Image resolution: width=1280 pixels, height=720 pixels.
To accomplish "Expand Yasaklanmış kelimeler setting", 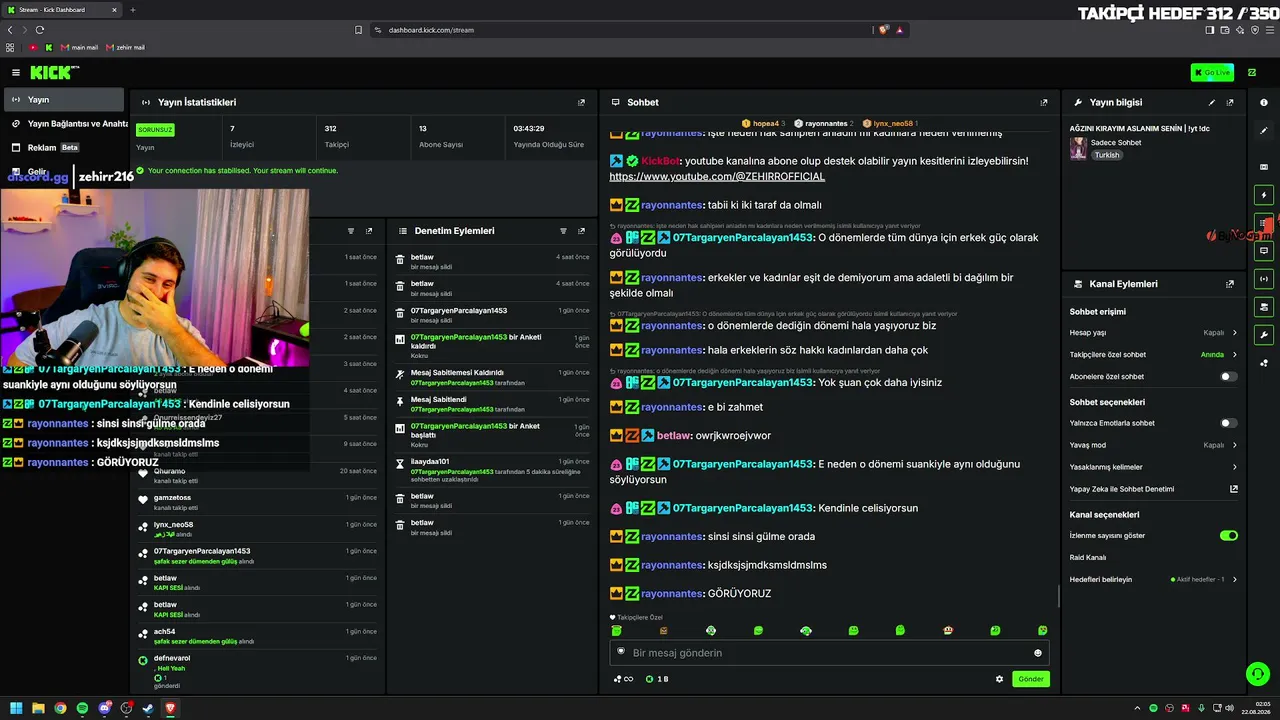I will tap(1154, 467).
